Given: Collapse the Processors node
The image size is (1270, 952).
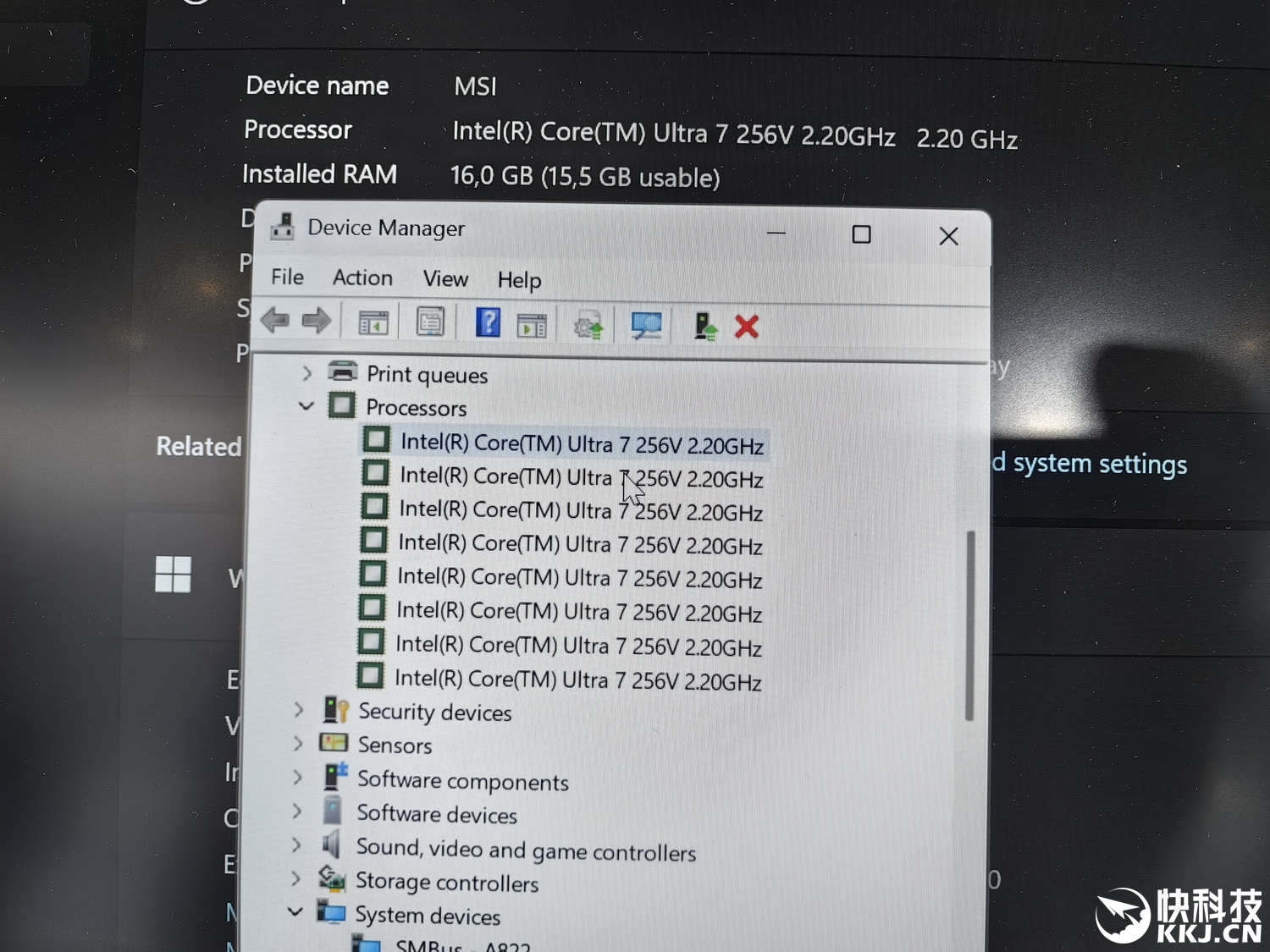Looking at the screenshot, I should click(306, 406).
